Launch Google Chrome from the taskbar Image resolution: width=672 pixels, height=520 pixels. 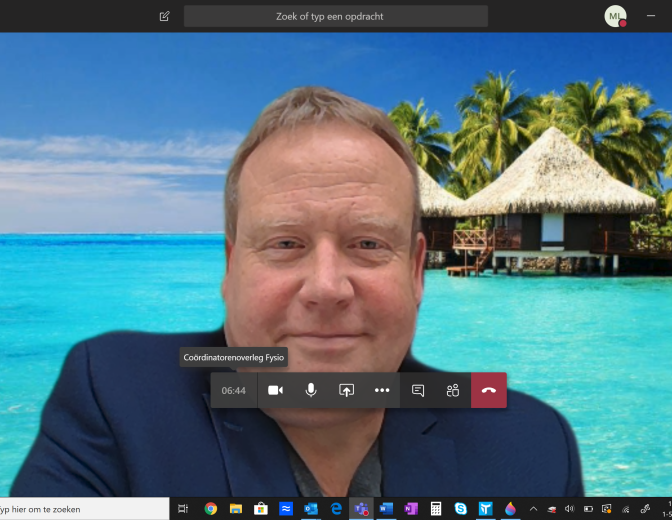click(x=210, y=509)
